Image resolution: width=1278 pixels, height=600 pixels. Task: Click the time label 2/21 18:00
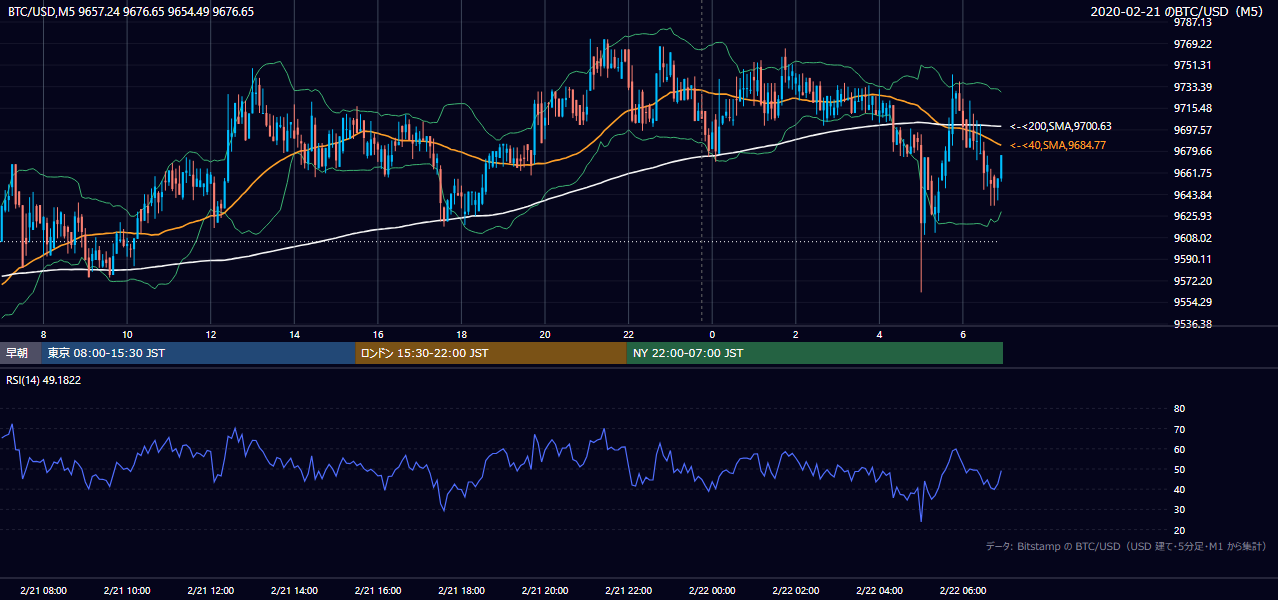point(461,591)
